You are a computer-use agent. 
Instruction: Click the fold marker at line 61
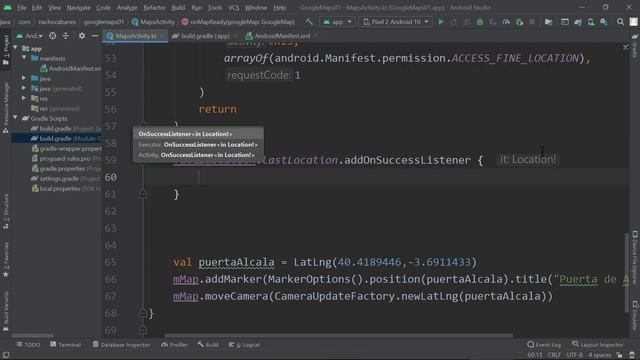[x=143, y=195]
